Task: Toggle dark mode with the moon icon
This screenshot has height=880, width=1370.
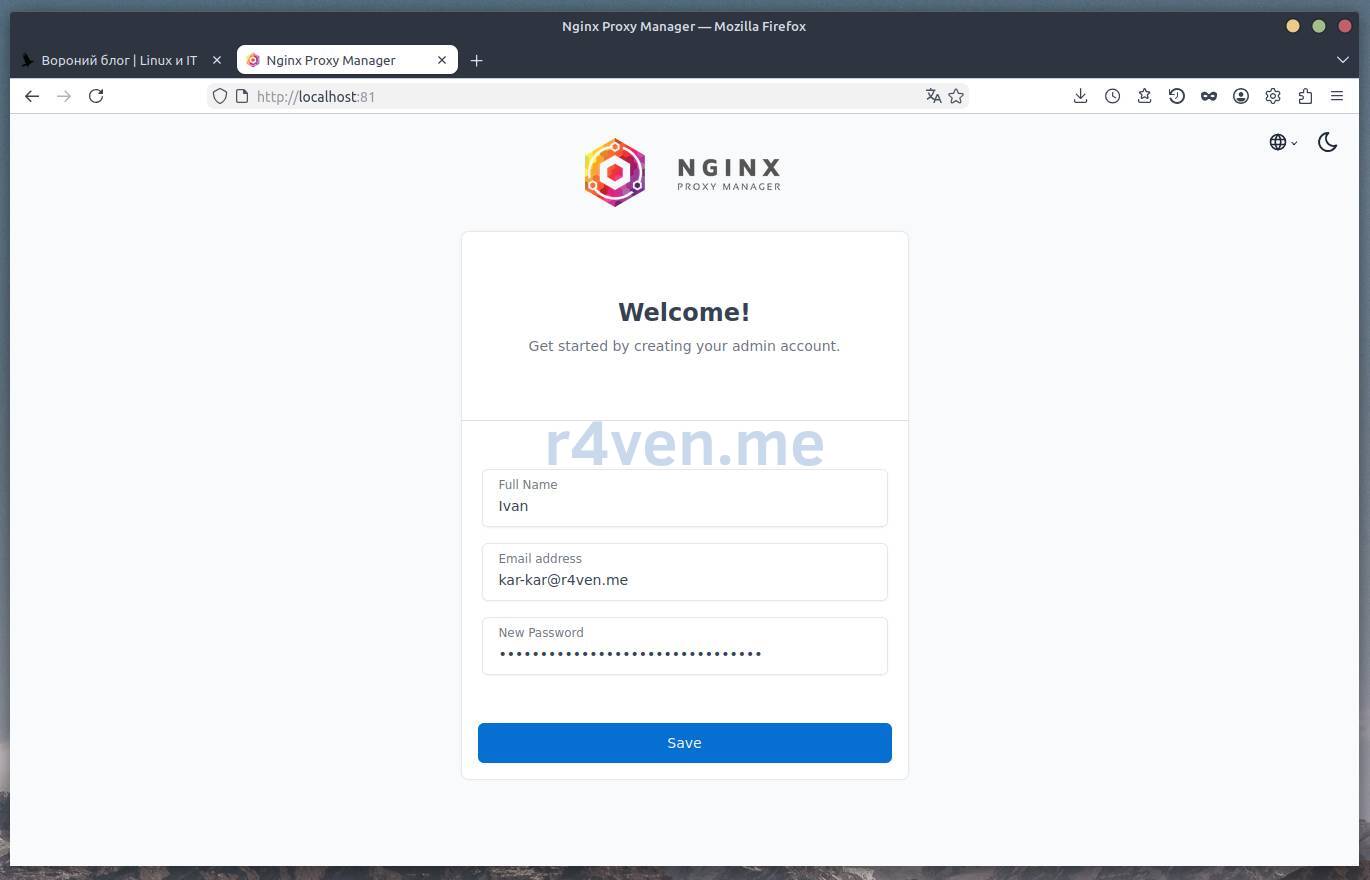Action: [x=1327, y=142]
